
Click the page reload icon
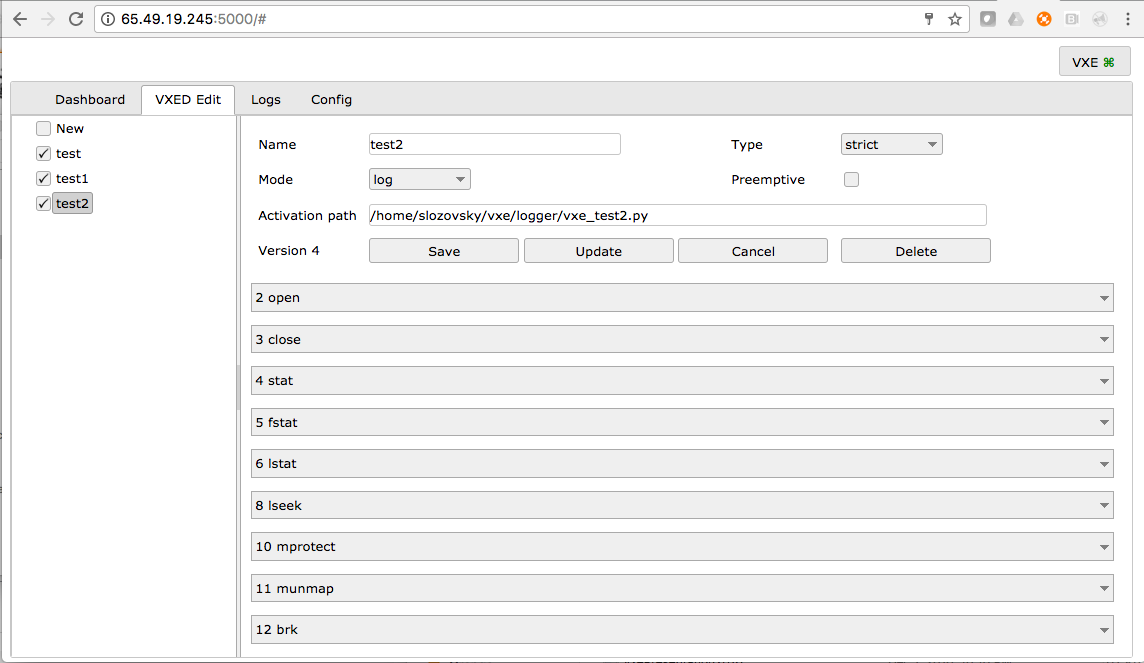click(x=77, y=18)
